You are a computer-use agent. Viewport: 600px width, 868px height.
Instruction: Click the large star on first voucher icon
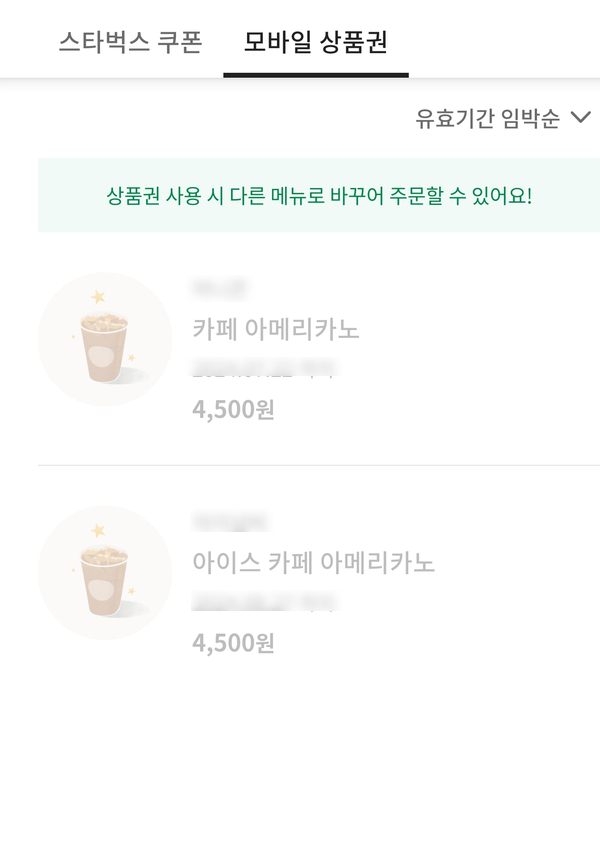click(98, 296)
